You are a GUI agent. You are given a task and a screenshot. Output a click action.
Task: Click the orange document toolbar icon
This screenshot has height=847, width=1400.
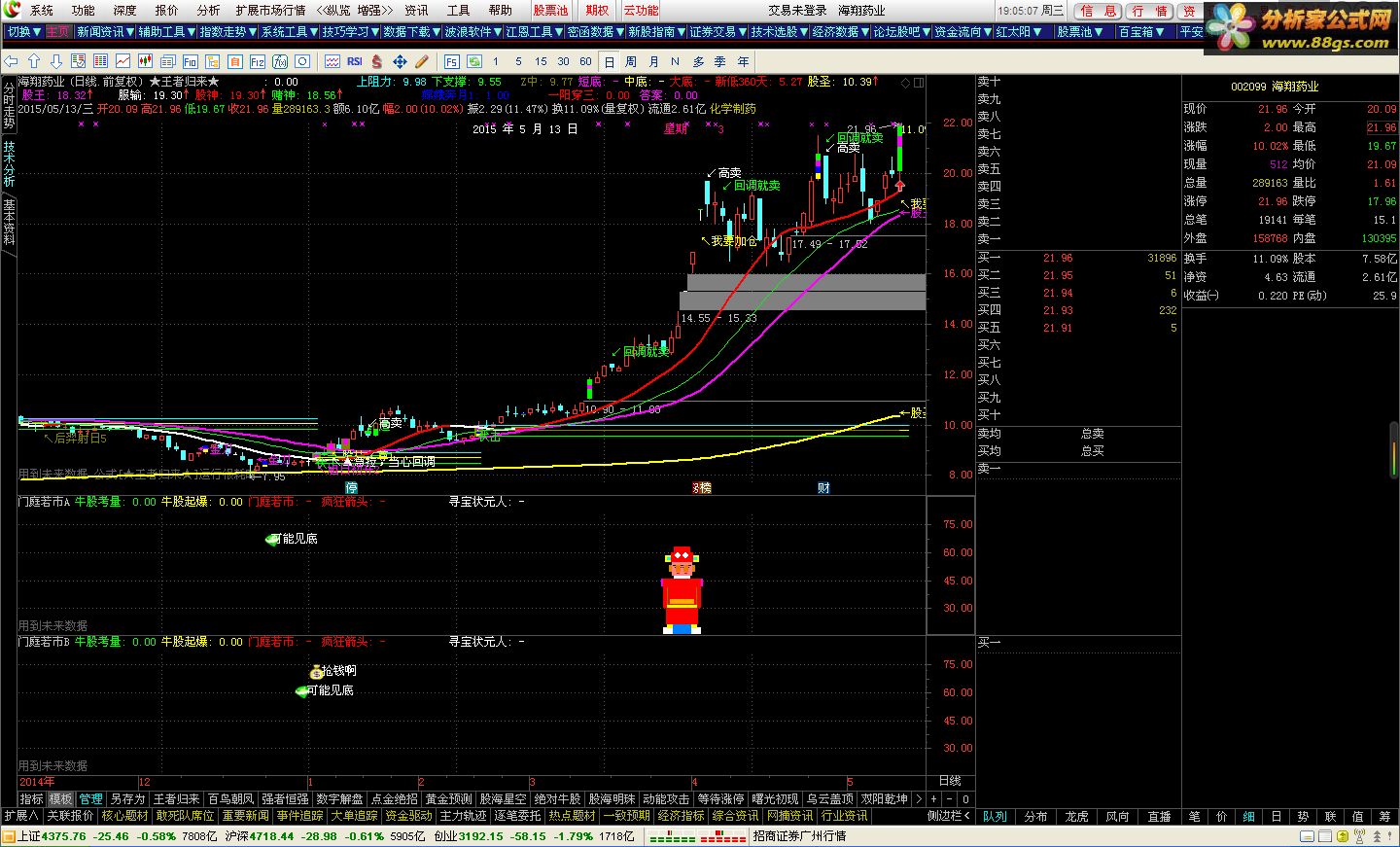tap(234, 61)
